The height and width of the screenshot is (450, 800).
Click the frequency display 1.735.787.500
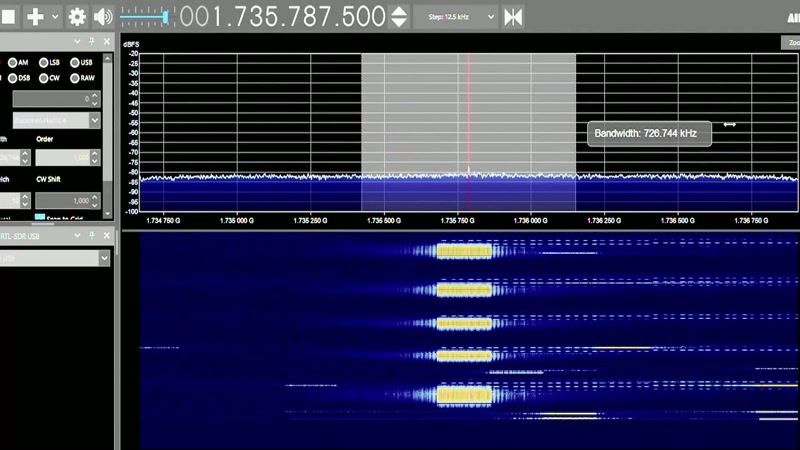(282, 17)
